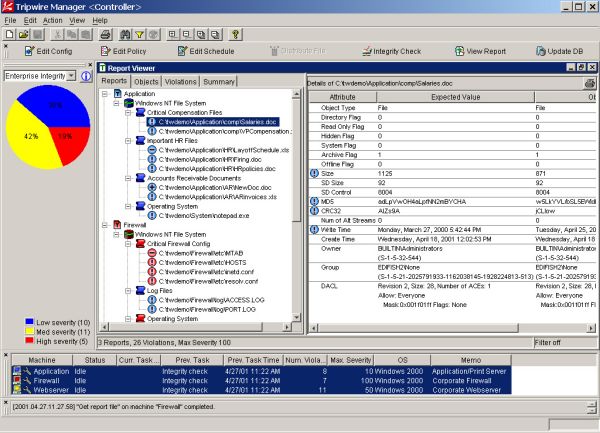Click the blue Low severity legend swatch
Image resolution: width=600 pixels, height=433 pixels.
tap(29, 322)
